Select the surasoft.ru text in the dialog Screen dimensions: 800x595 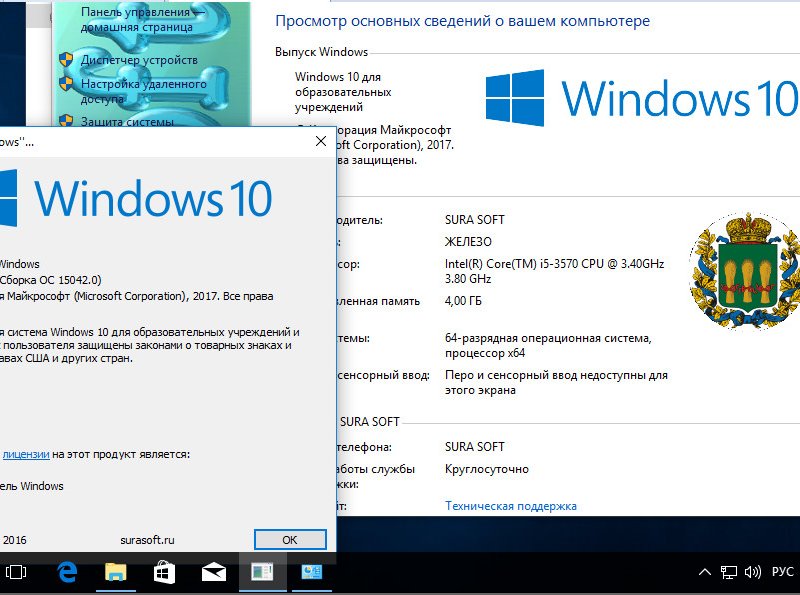click(147, 540)
